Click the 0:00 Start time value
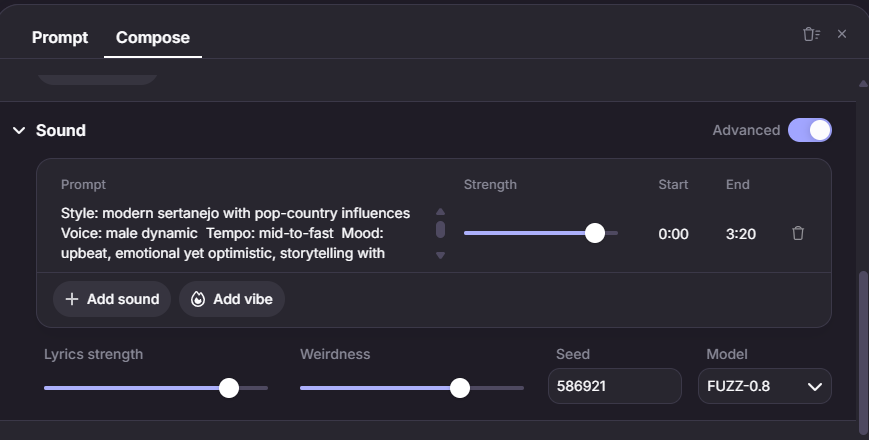Viewport: 869px width, 440px height. pos(673,234)
